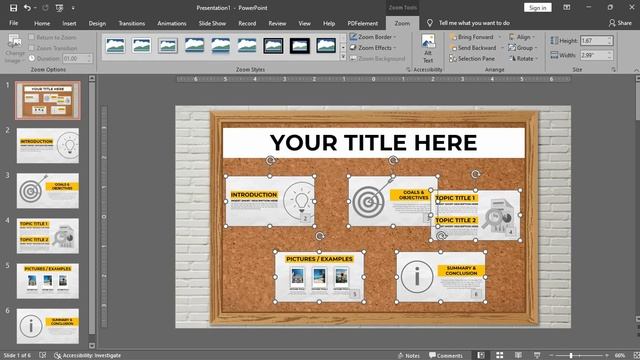Start presentation from beginning icon

click(60, 8)
